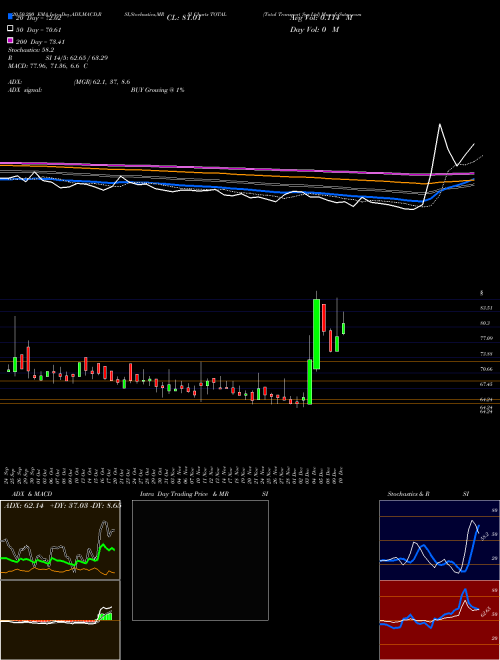The height and width of the screenshot is (660, 500).
Task: Click the 77.09 price axis label
Action: [x=486, y=338]
